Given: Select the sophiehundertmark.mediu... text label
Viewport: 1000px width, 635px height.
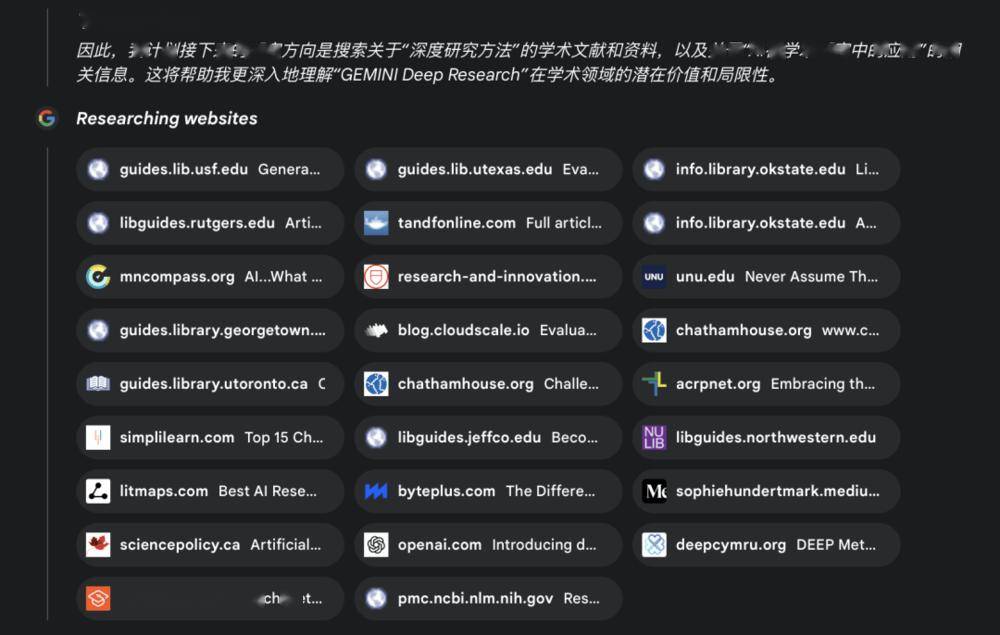Looking at the screenshot, I should click(x=777, y=492).
